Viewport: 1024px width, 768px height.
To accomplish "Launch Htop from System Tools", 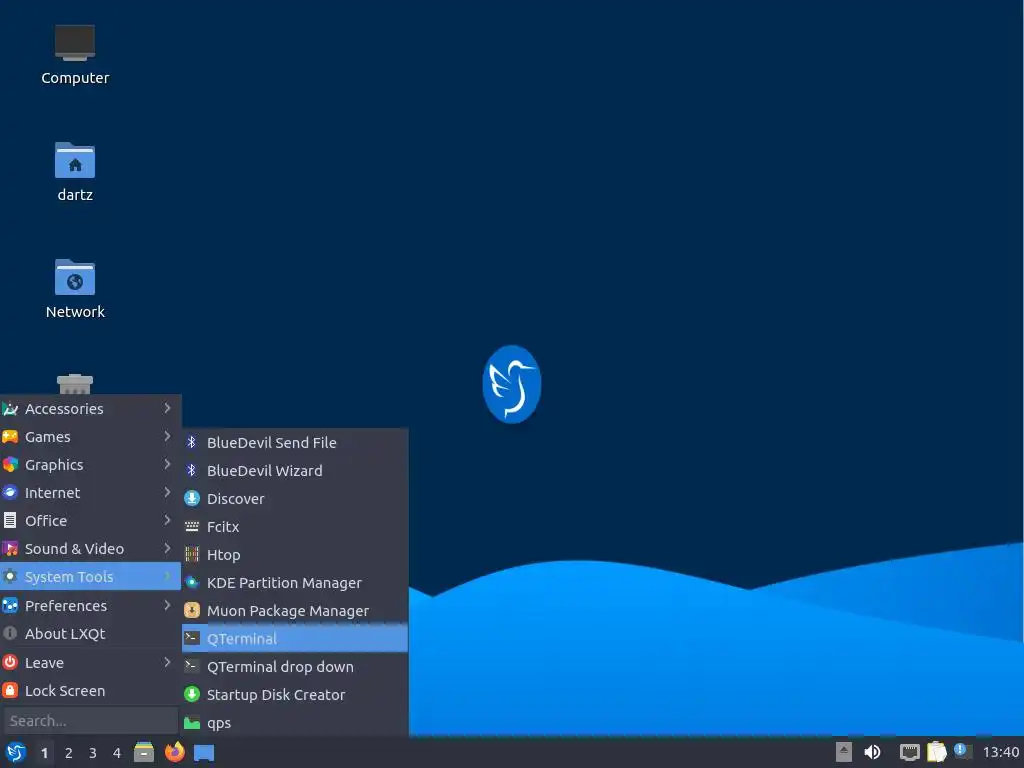I will 295,554.
